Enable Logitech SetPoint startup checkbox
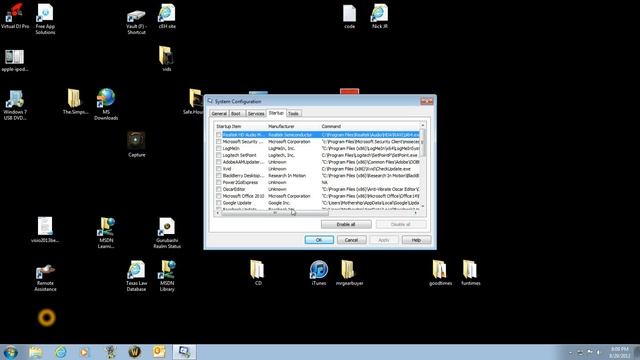 point(218,155)
